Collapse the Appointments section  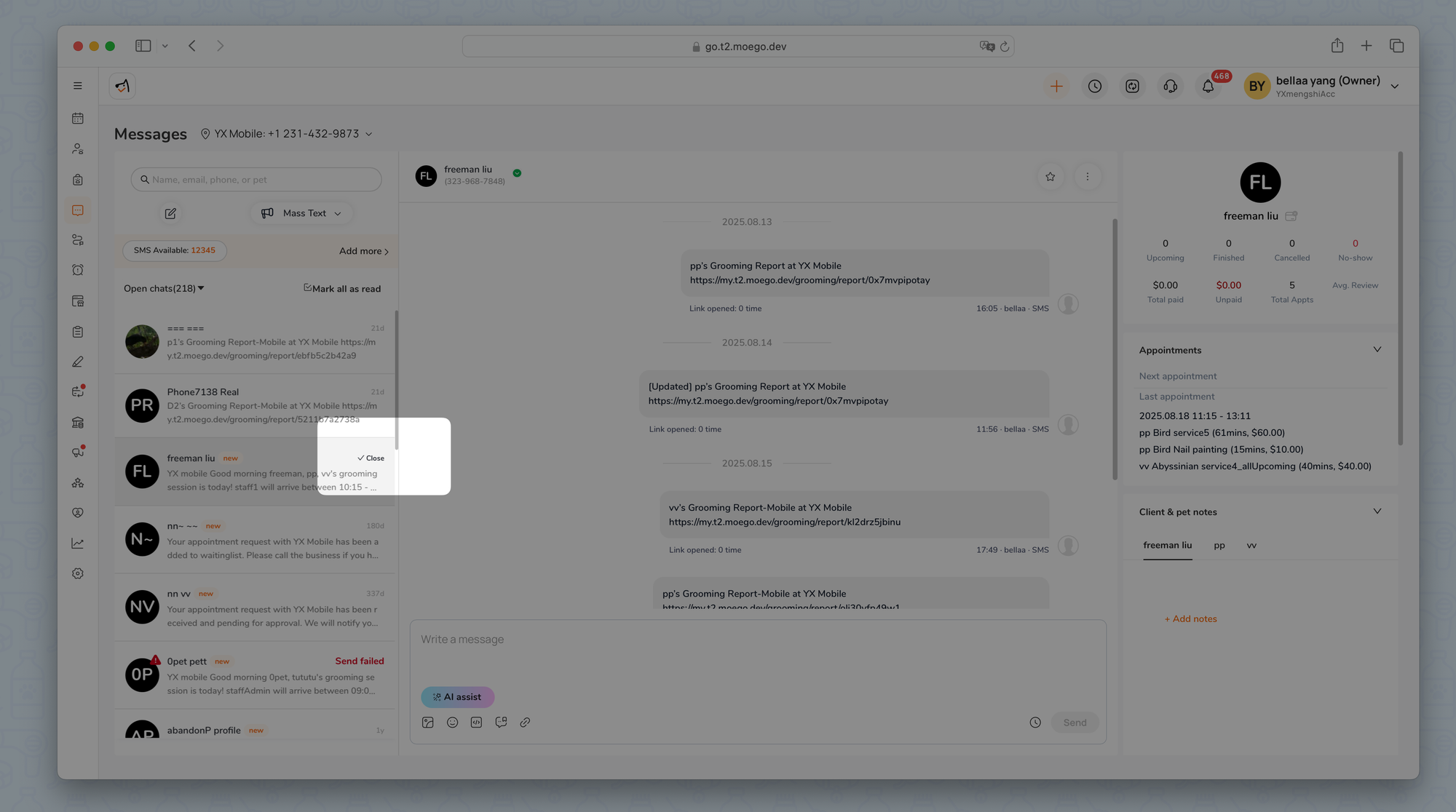point(1377,350)
